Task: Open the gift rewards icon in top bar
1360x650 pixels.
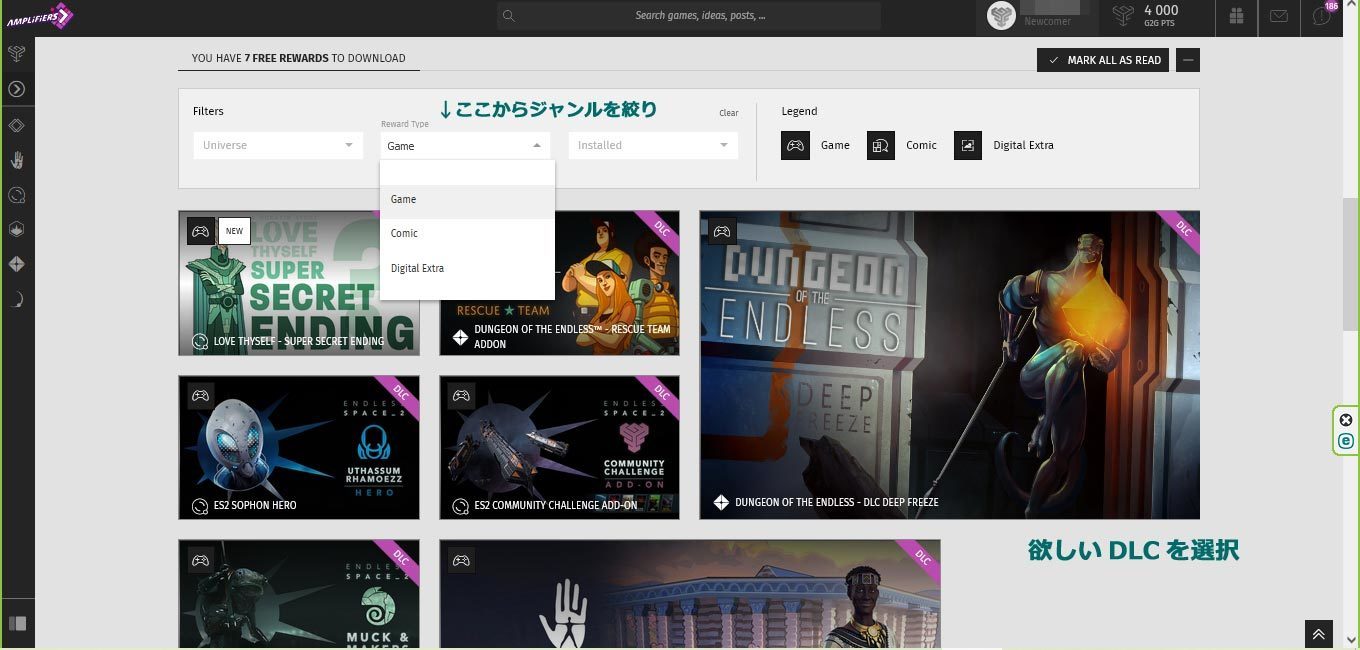Action: coord(1237,16)
